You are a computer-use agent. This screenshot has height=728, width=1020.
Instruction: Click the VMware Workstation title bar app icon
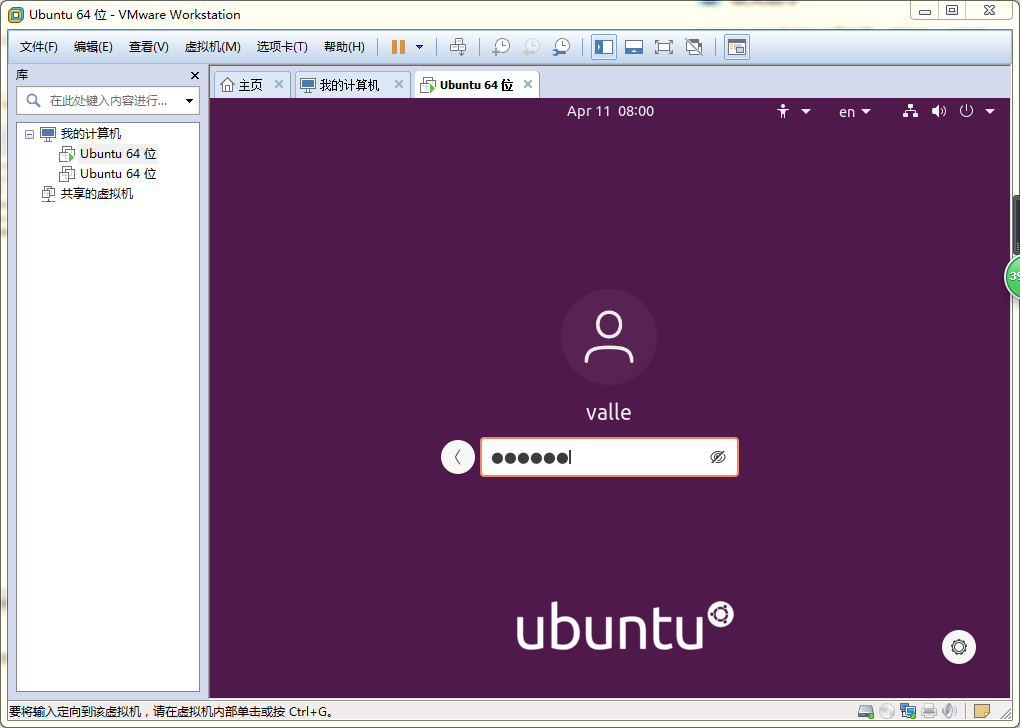pyautogui.click(x=16, y=14)
